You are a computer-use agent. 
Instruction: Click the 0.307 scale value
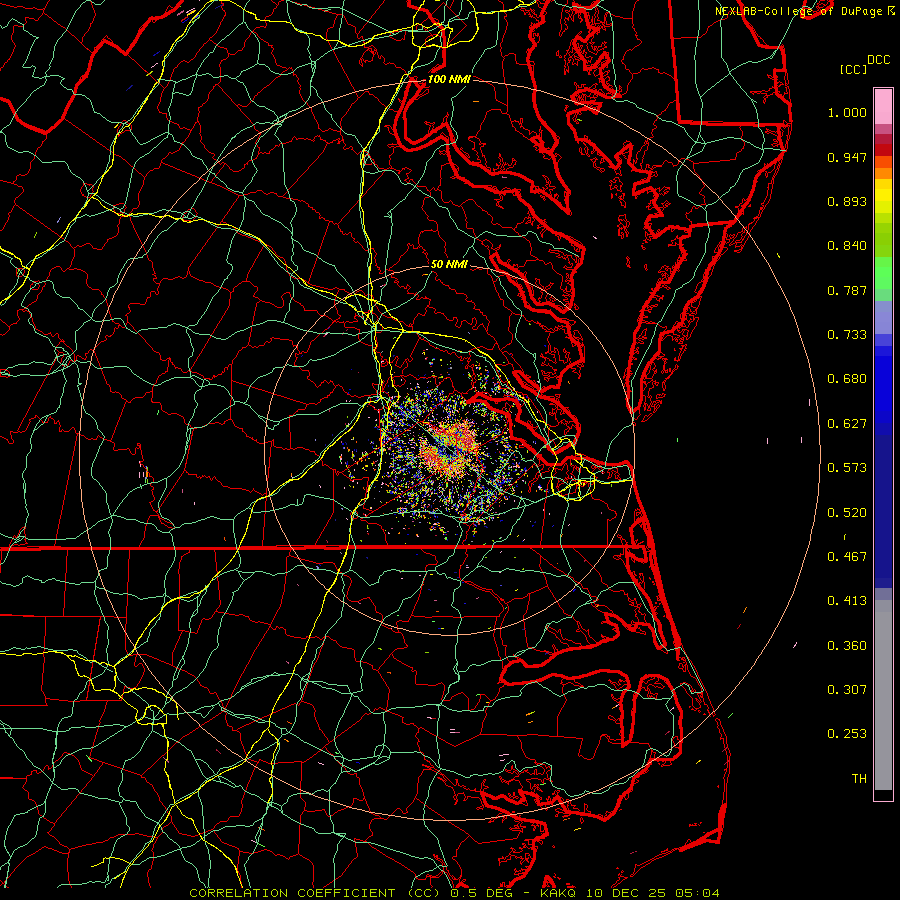[847, 690]
